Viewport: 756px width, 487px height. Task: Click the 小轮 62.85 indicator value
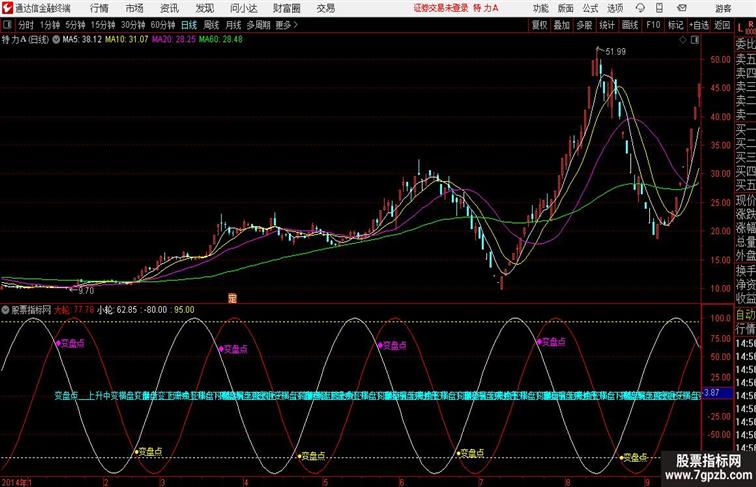tap(117, 310)
